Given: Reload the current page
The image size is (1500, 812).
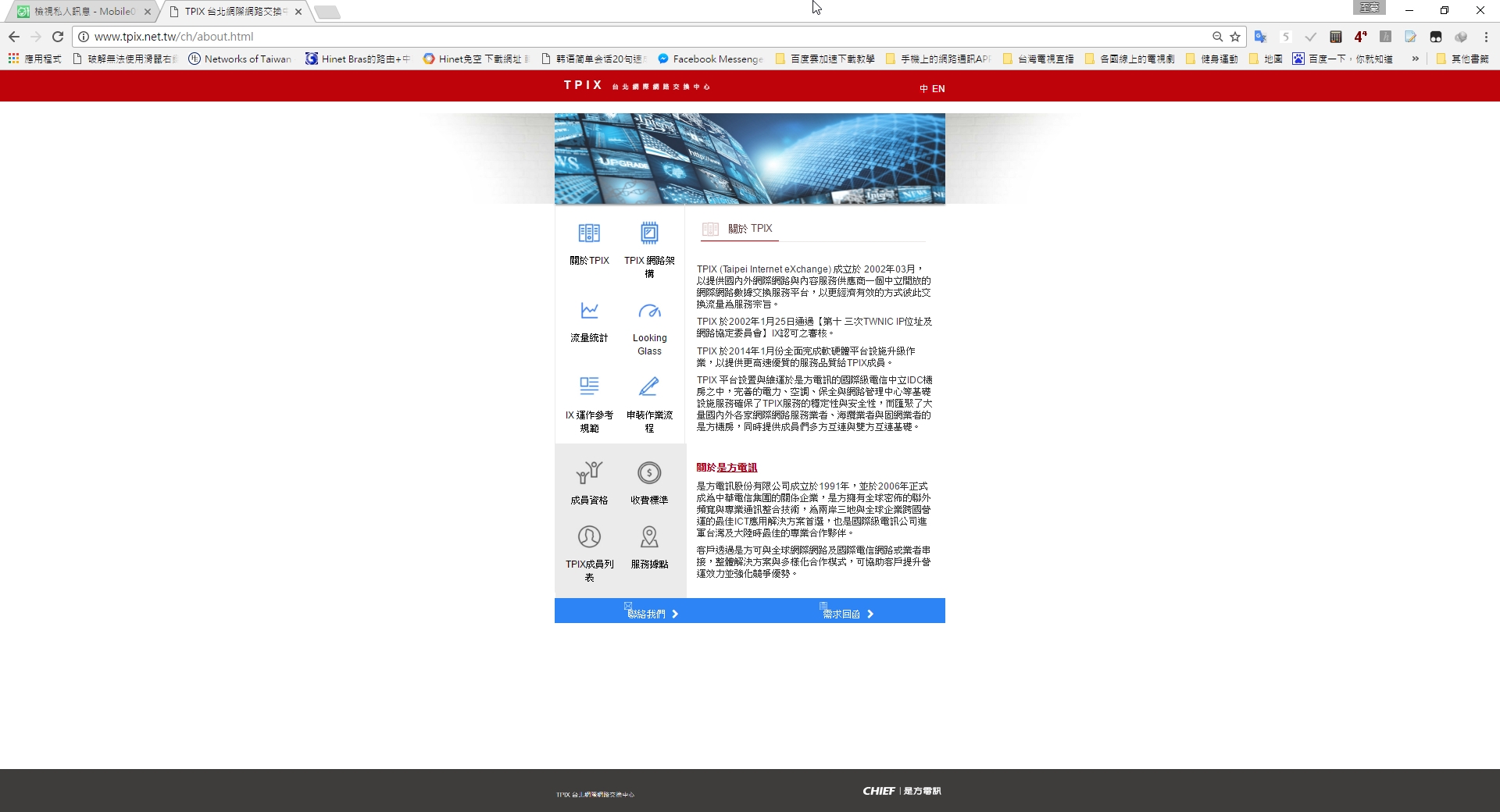Looking at the screenshot, I should coord(58,37).
